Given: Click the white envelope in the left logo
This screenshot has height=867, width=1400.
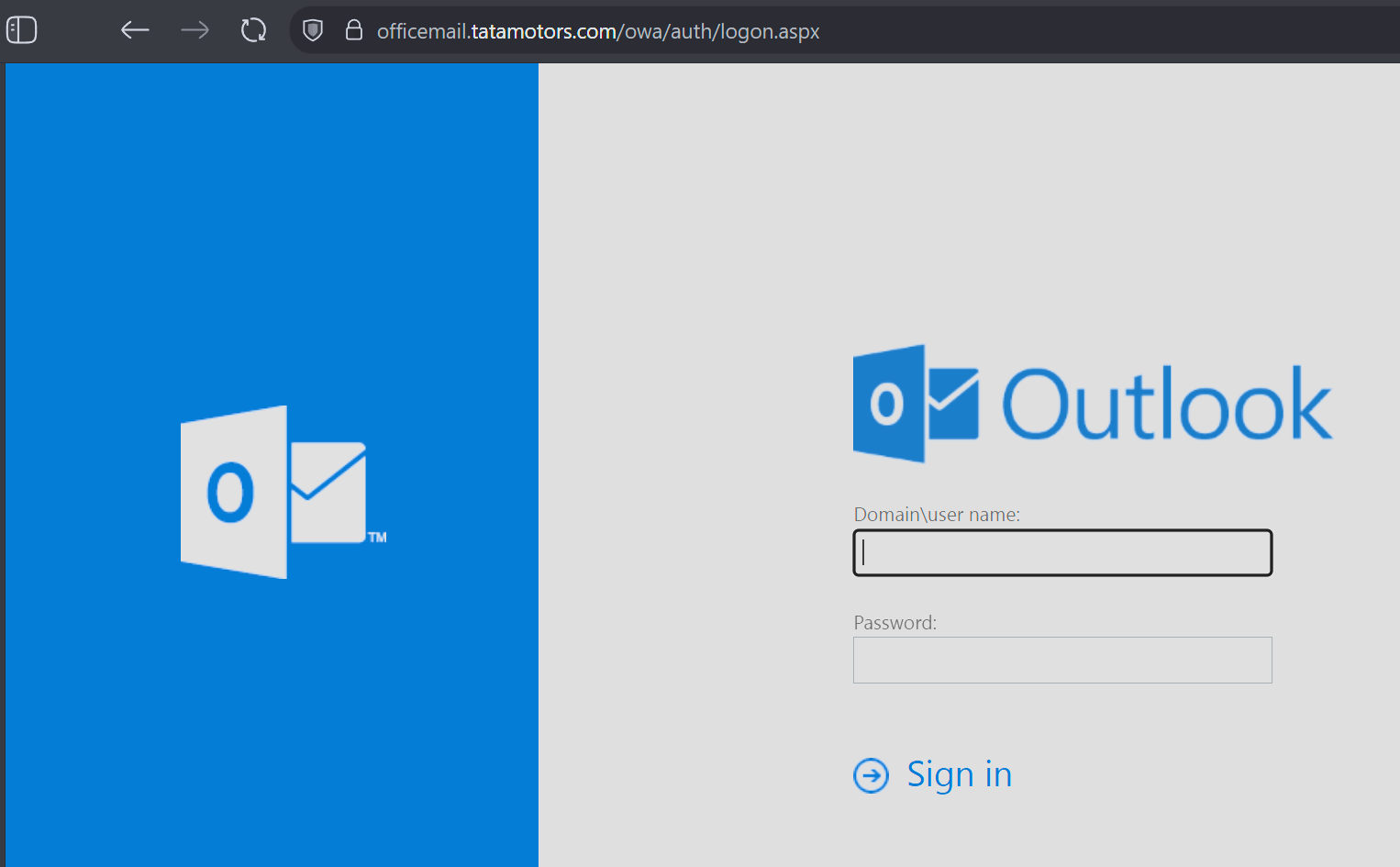Looking at the screenshot, I should pos(328,493).
